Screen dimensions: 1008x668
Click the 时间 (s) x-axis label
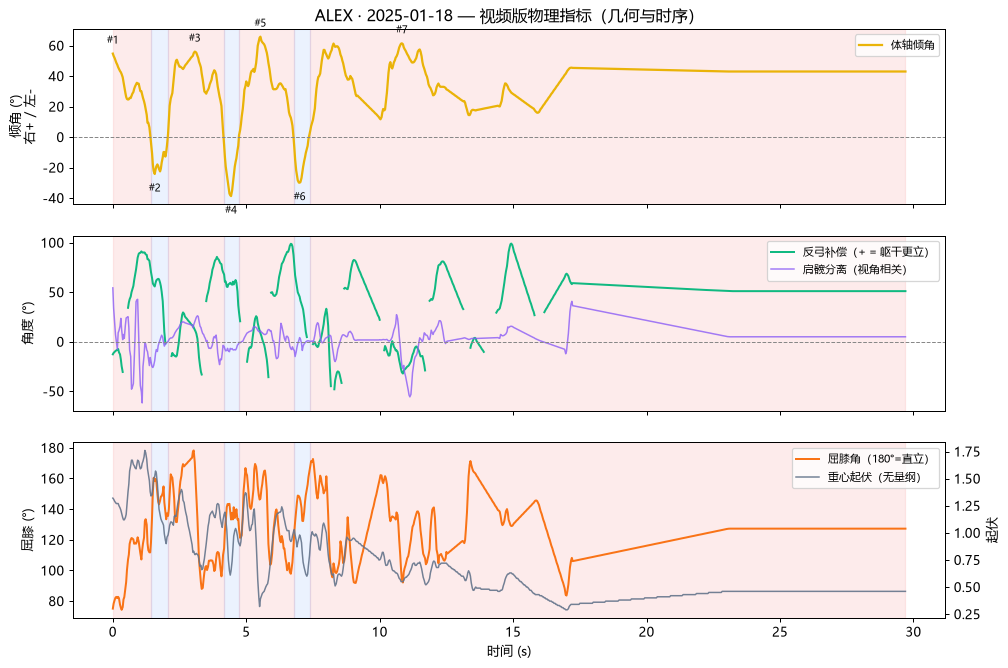coord(509,651)
